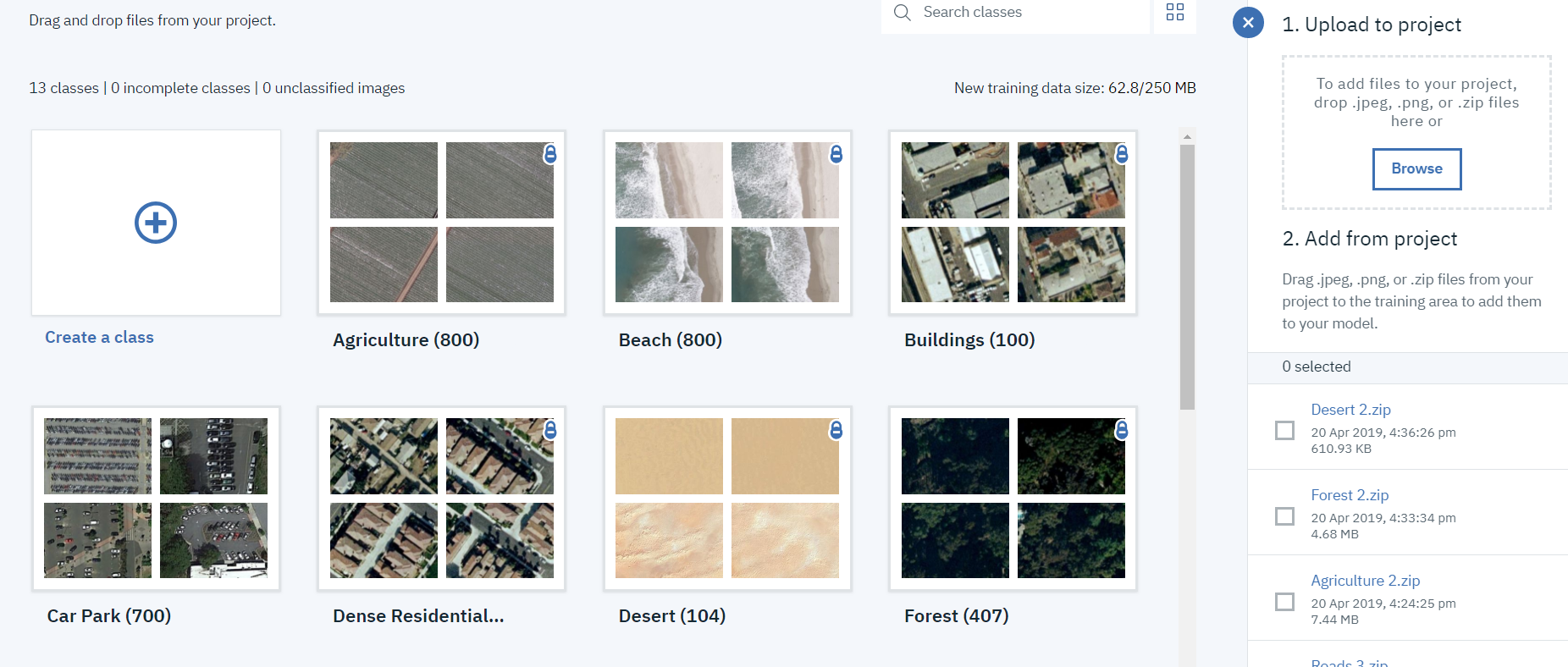Screen dimensions: 1568x667
Task: Tick the Agriculture 2.zip checkbox
Action: 1284,602
